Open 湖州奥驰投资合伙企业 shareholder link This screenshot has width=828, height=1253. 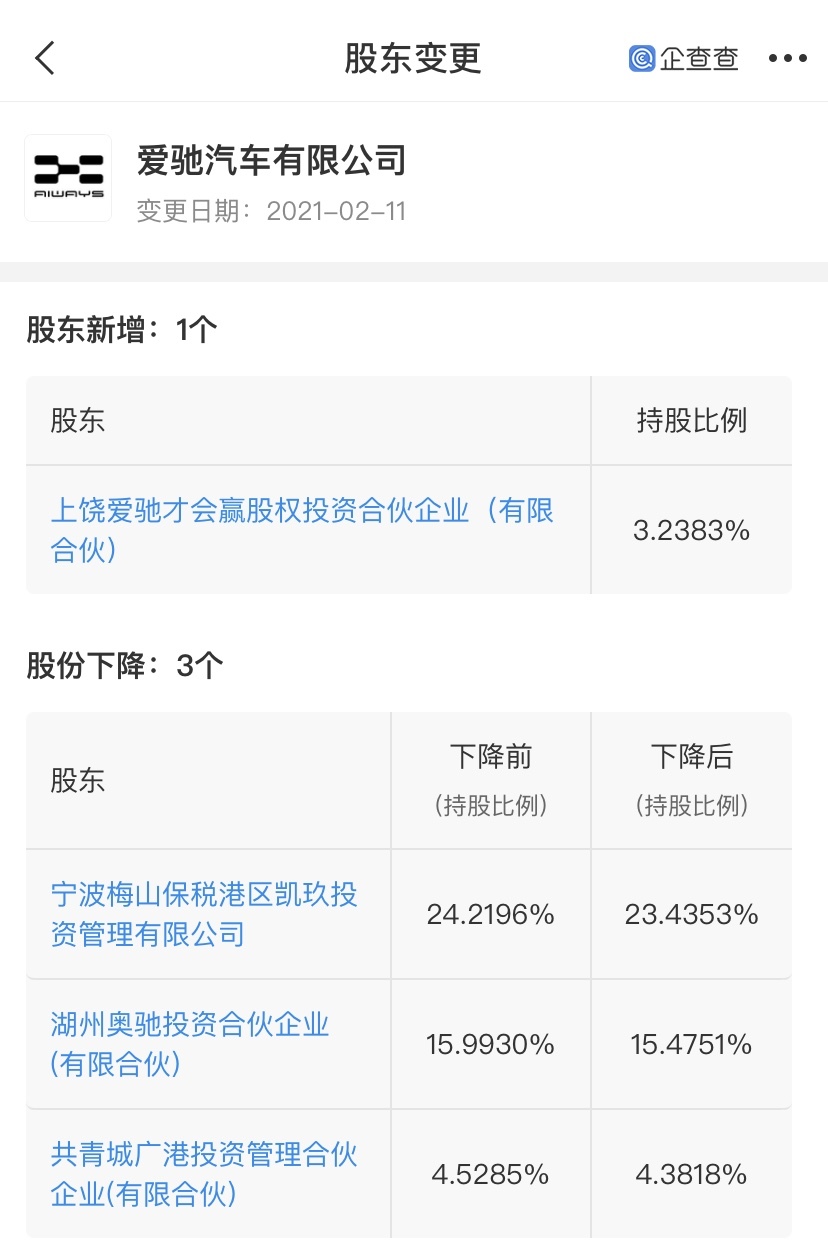(x=190, y=1044)
